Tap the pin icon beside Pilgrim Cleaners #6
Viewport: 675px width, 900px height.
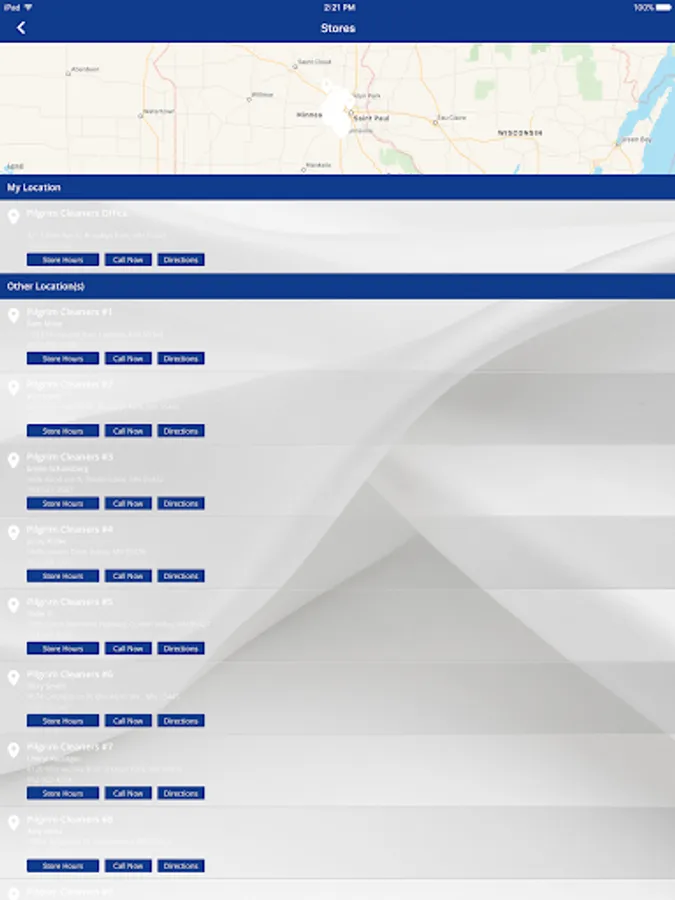[14, 678]
